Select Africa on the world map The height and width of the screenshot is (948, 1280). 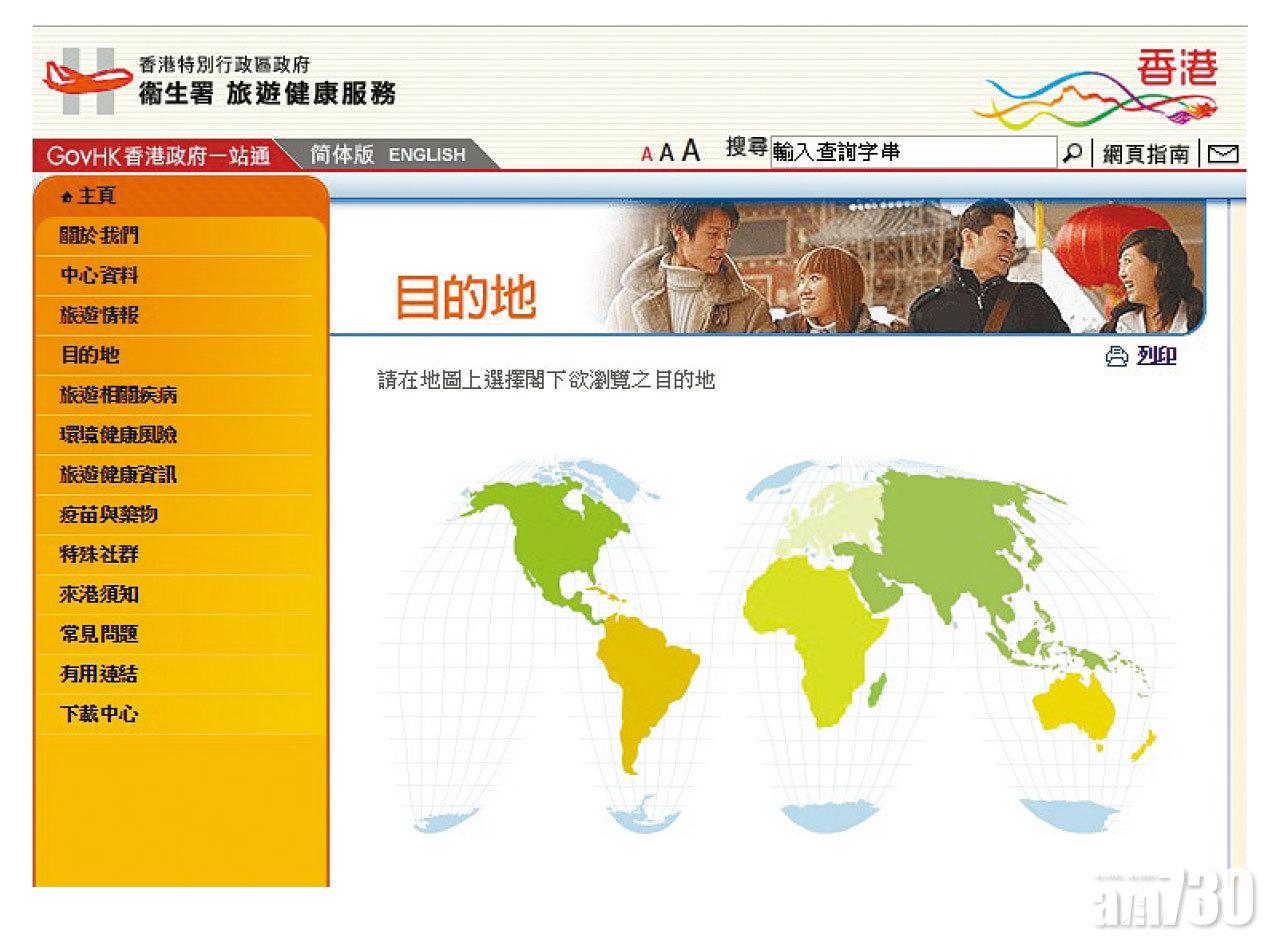click(x=820, y=630)
